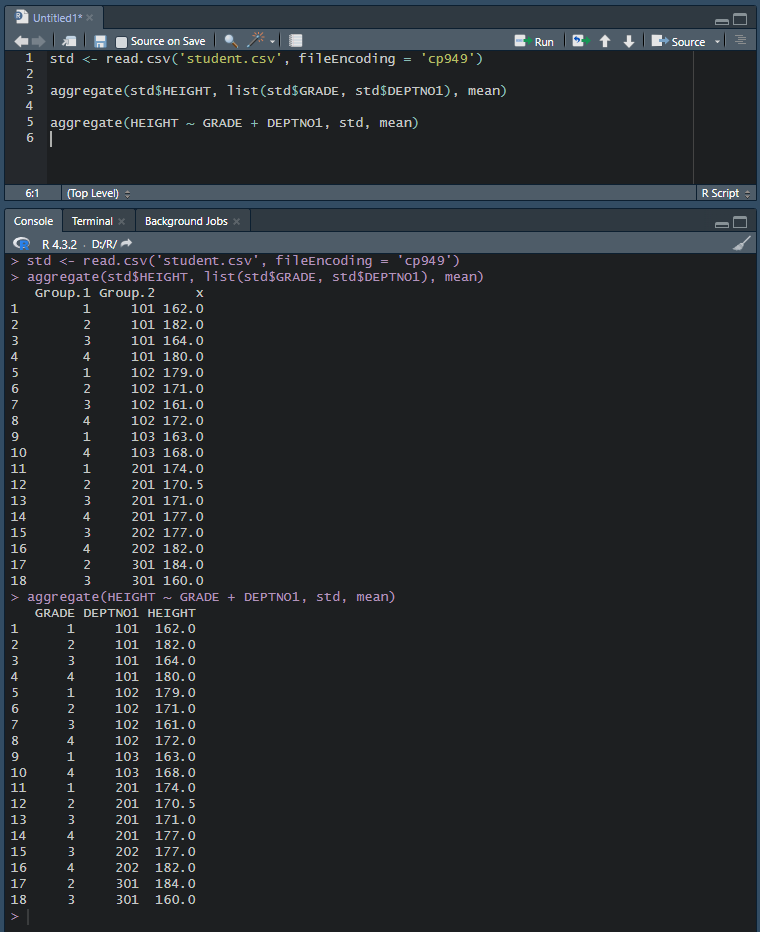Select the Untitled1 editor tab

57,18
